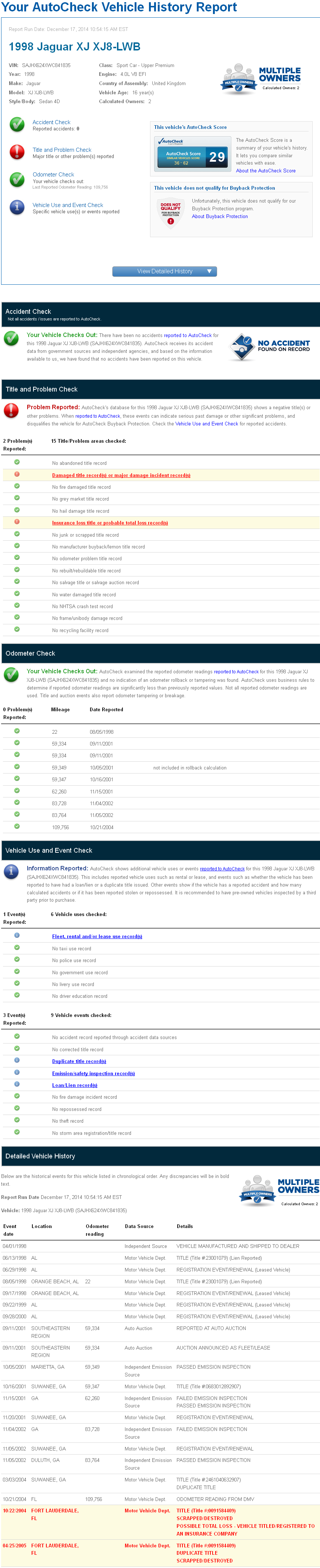Click red alert icon beside Title and Problem Check summary
The width and height of the screenshot is (320, 1568).
point(17,152)
